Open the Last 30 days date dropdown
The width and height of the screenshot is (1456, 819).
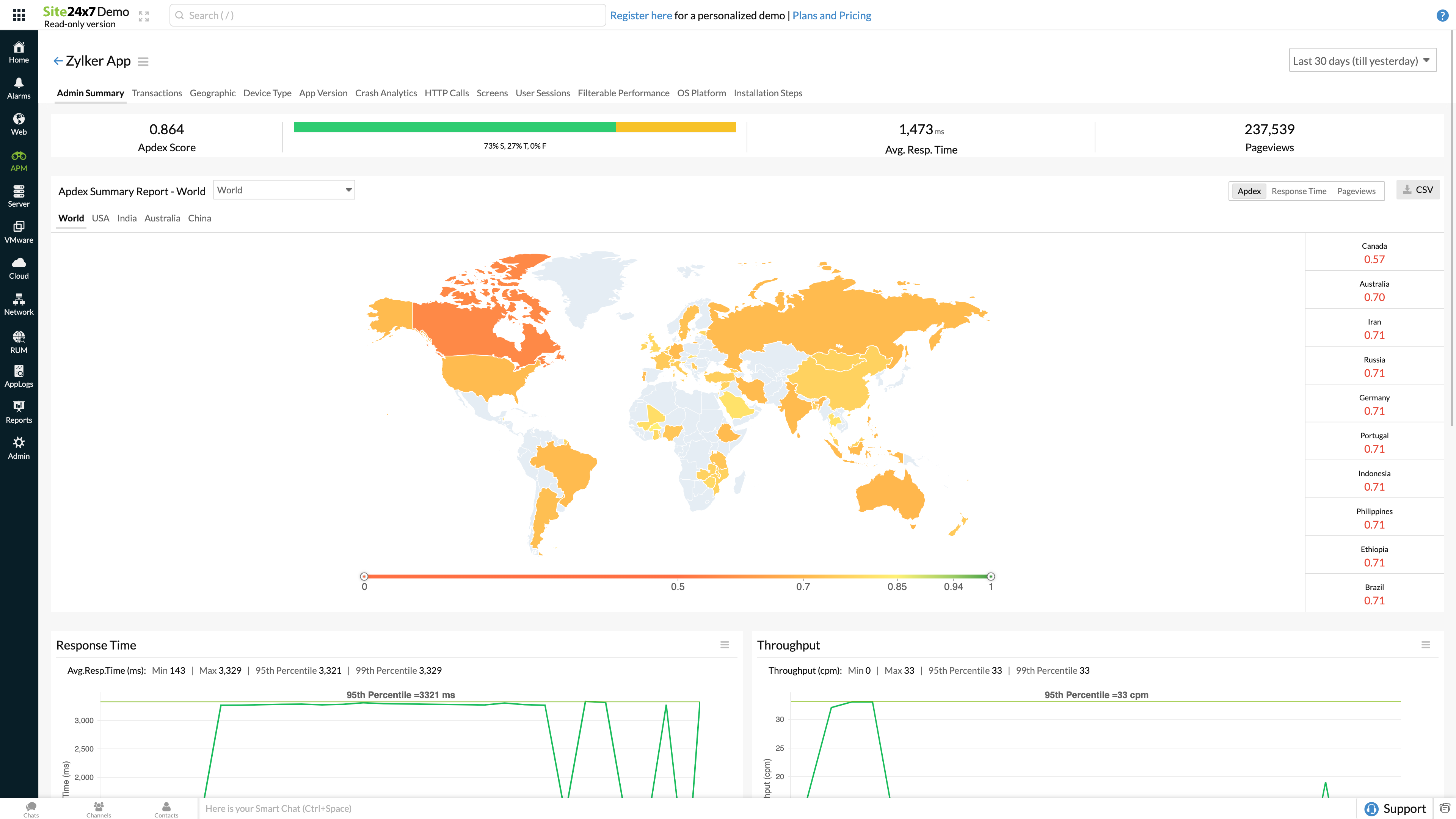pyautogui.click(x=1363, y=61)
